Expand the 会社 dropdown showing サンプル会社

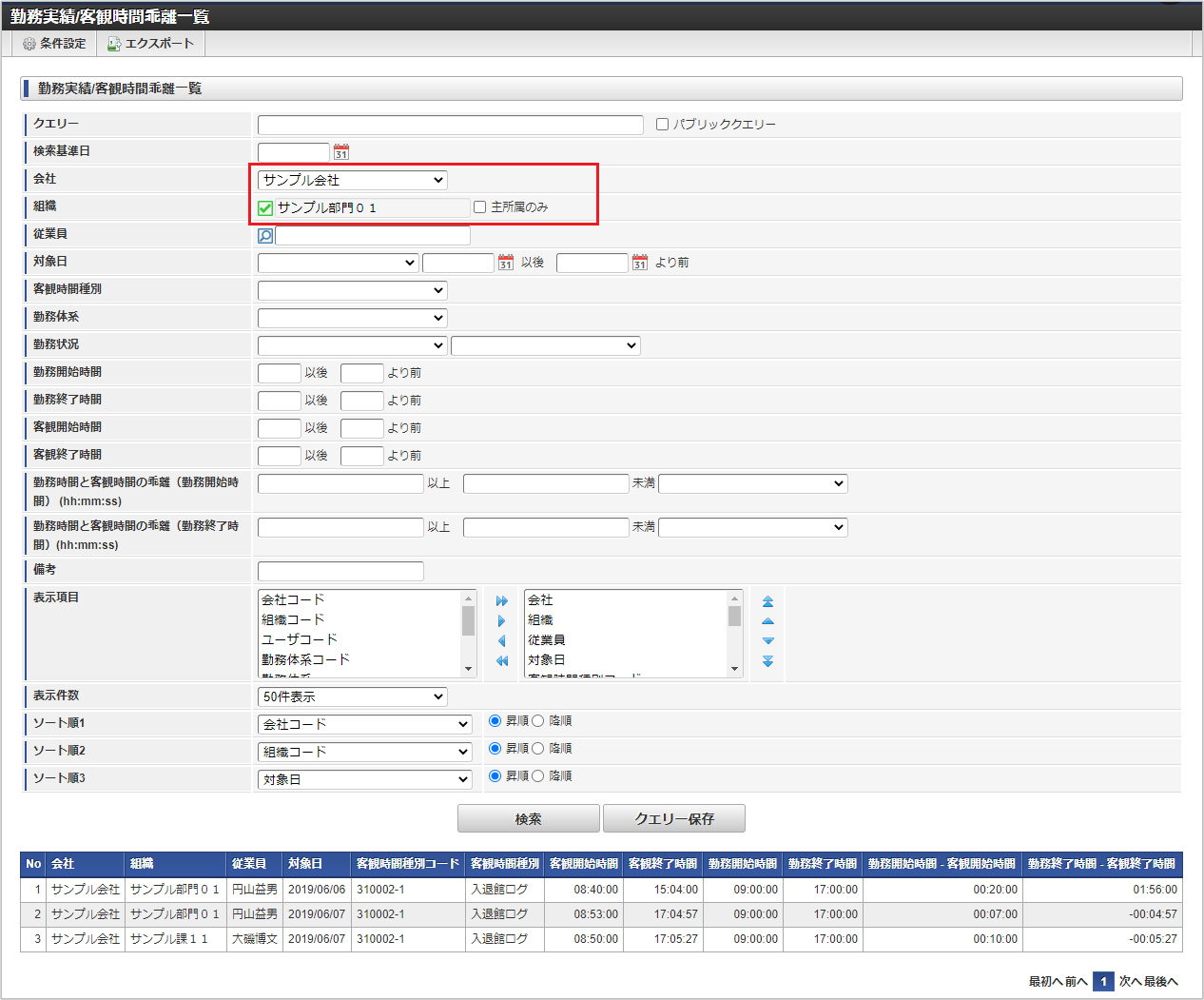(x=352, y=180)
